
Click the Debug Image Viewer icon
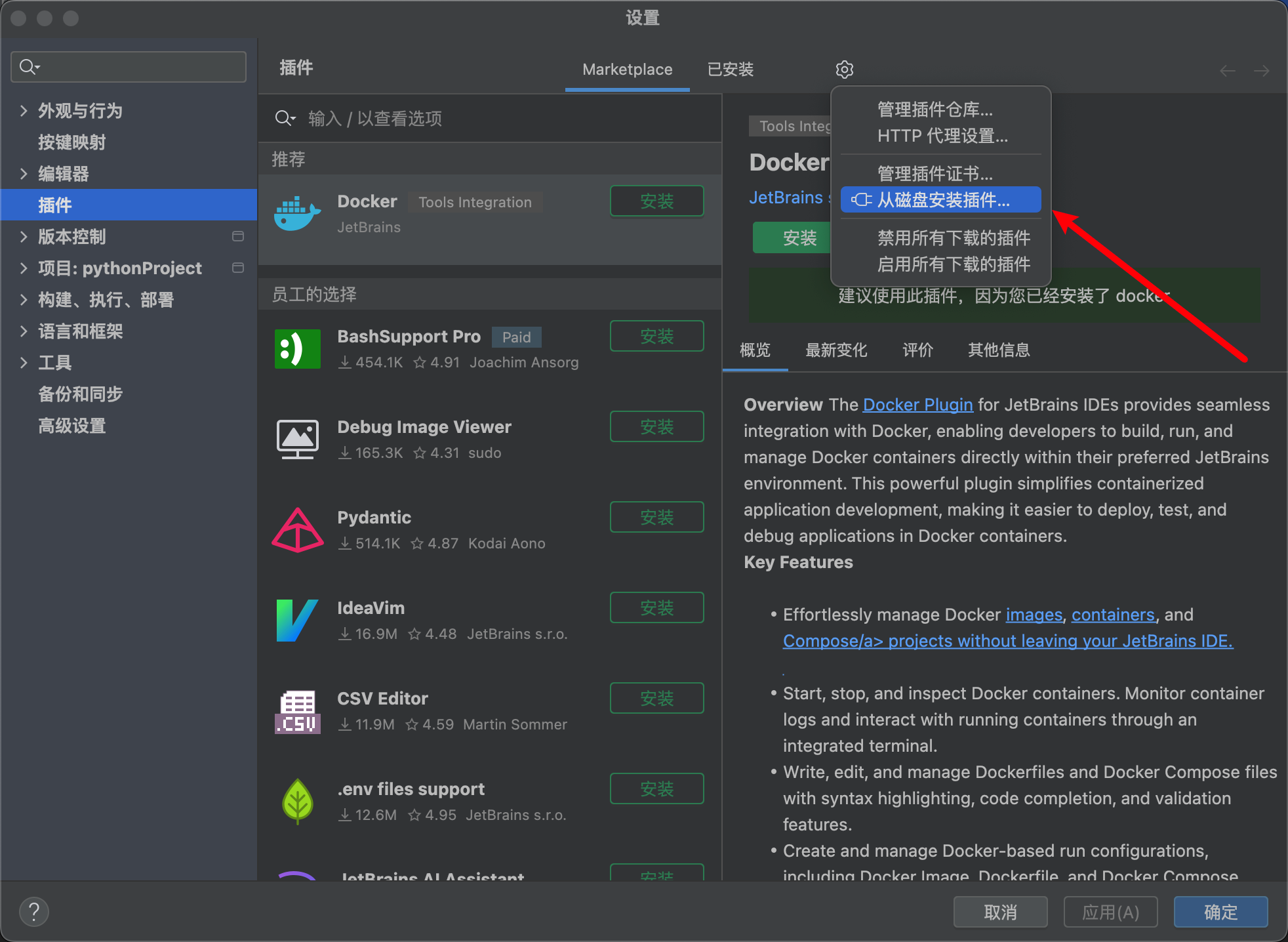click(297, 439)
